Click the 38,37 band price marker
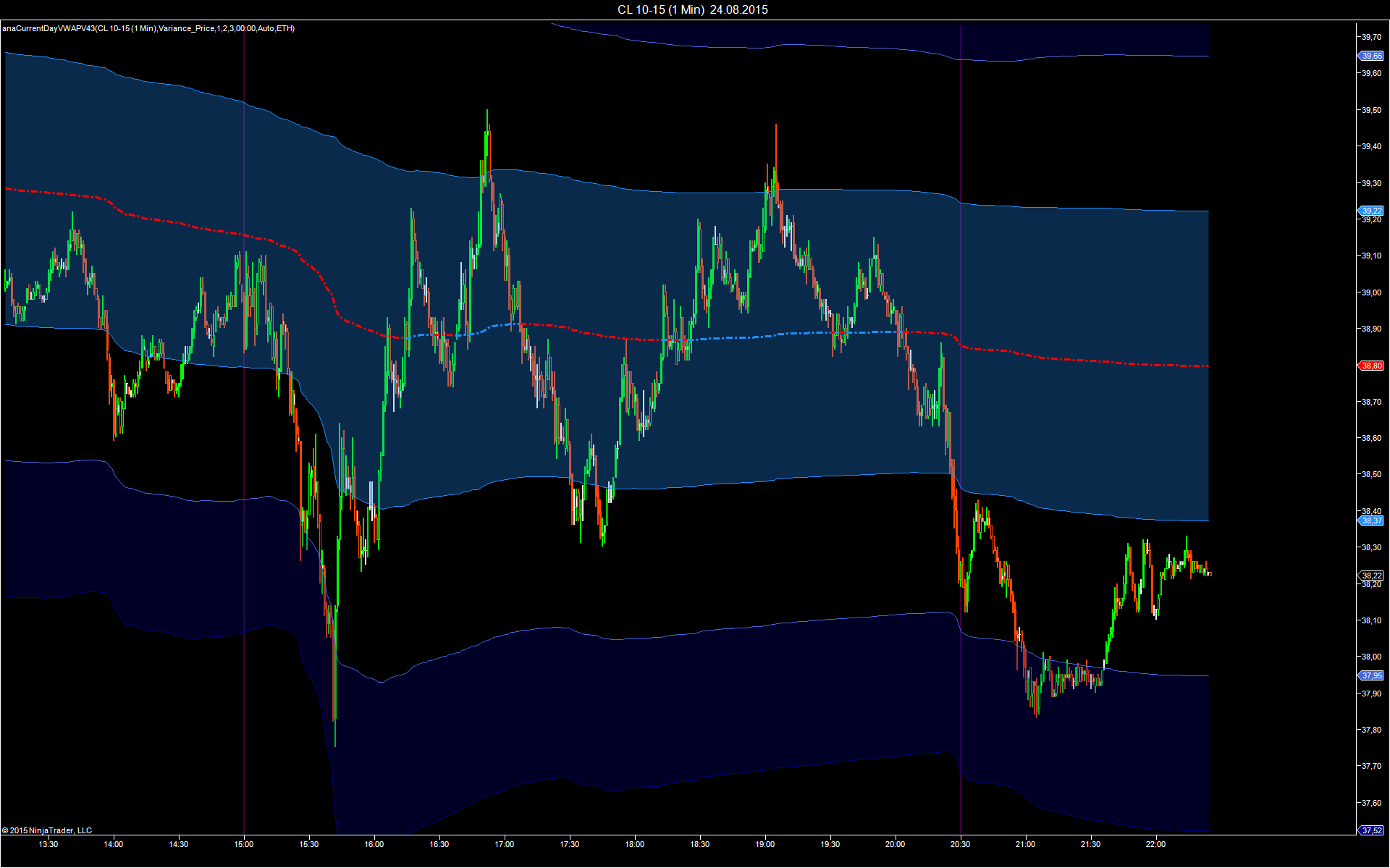The height and width of the screenshot is (868, 1390). pos(1371,521)
